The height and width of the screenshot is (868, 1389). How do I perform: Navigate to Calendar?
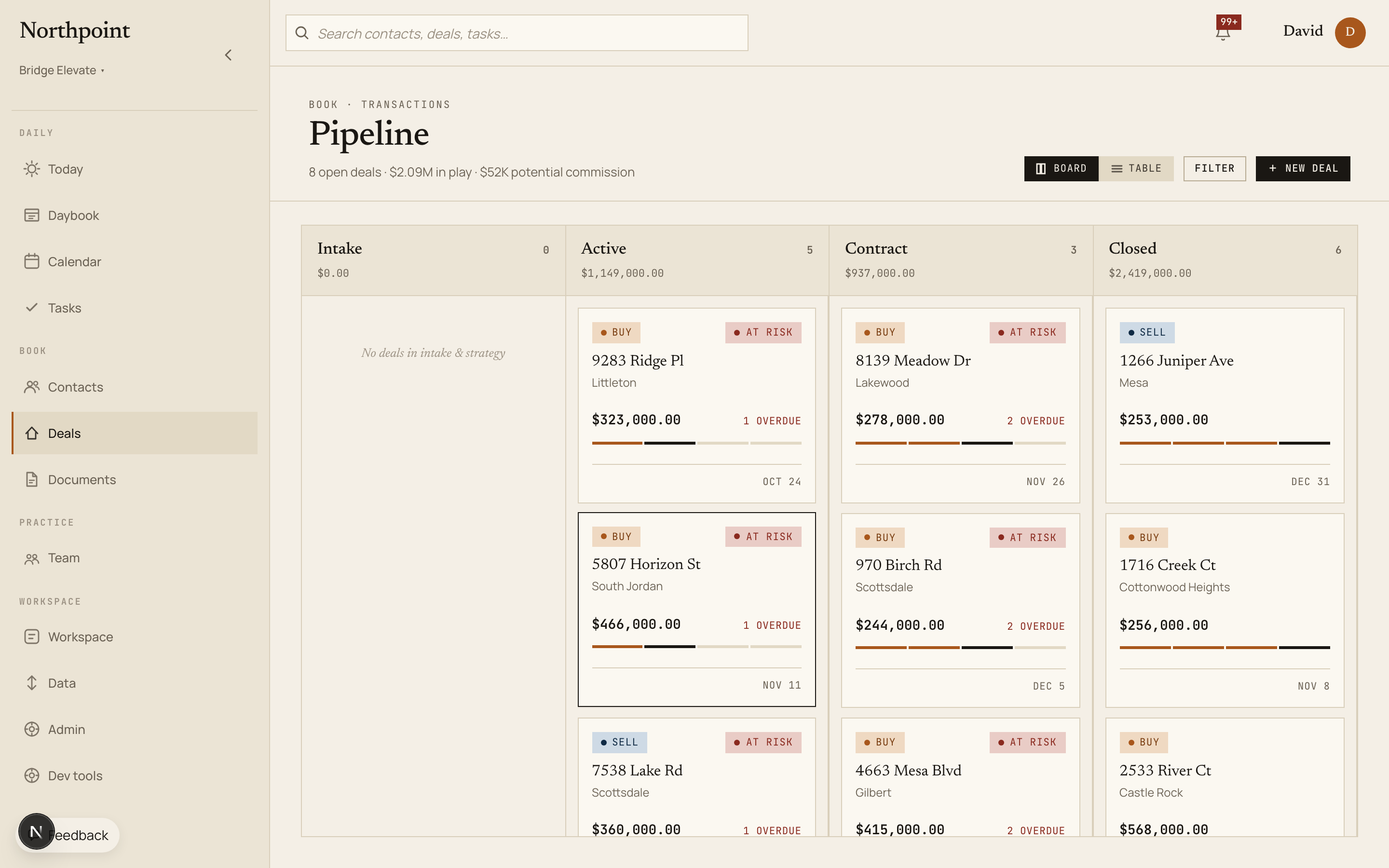click(134, 261)
